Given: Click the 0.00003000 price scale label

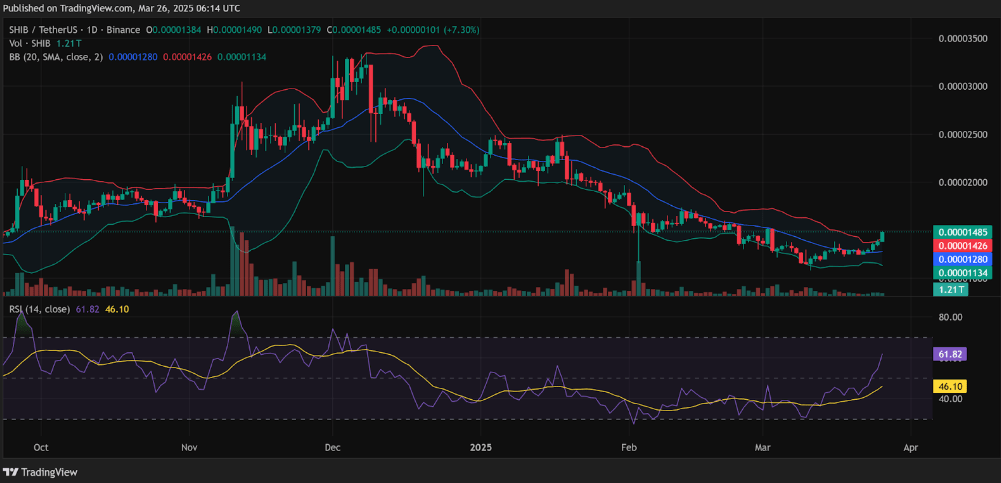Looking at the screenshot, I should pyautogui.click(x=964, y=86).
